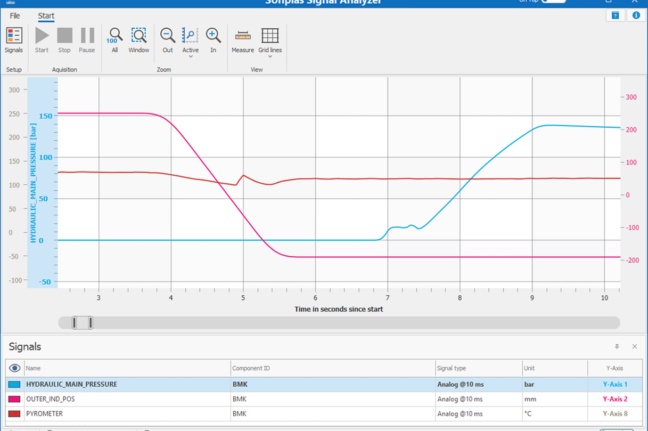The width and height of the screenshot is (648, 431).
Task: Toggle the Grid lines icon
Action: coord(270,36)
